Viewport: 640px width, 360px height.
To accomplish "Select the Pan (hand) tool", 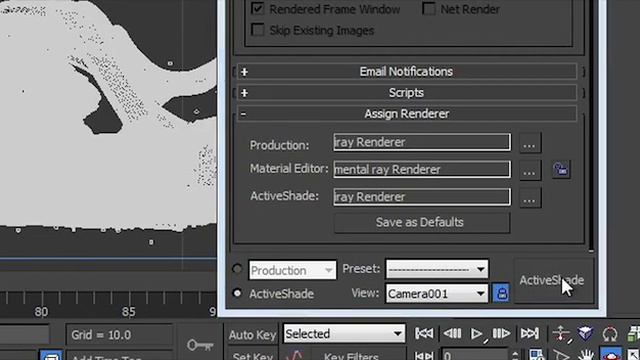I will pos(586,355).
